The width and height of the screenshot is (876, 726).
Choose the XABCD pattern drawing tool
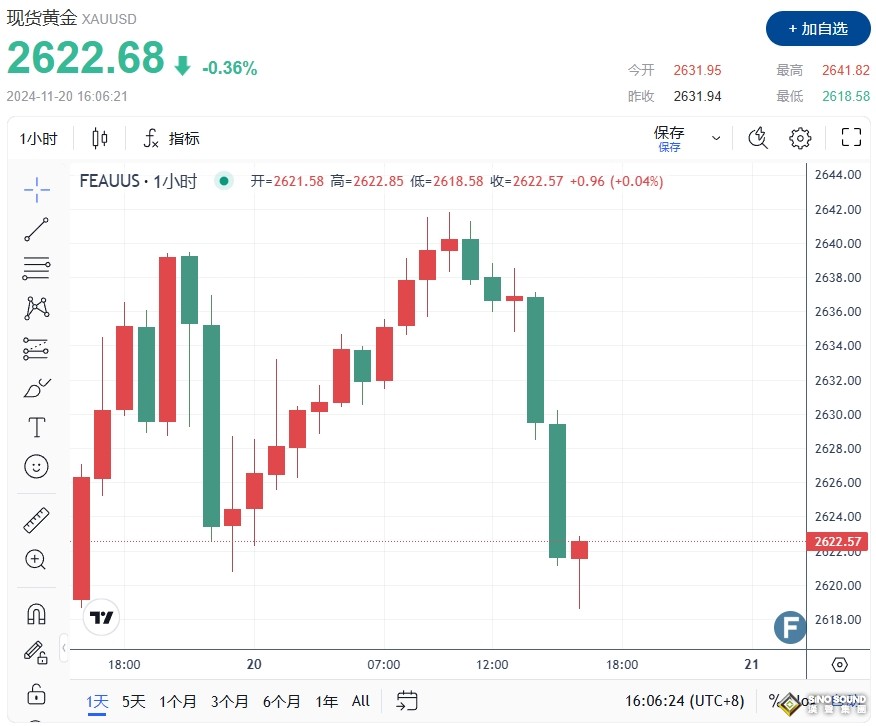(36, 308)
